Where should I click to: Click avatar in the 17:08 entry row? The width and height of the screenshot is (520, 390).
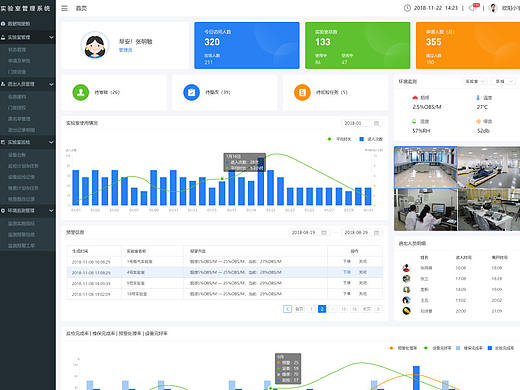[x=406, y=278]
